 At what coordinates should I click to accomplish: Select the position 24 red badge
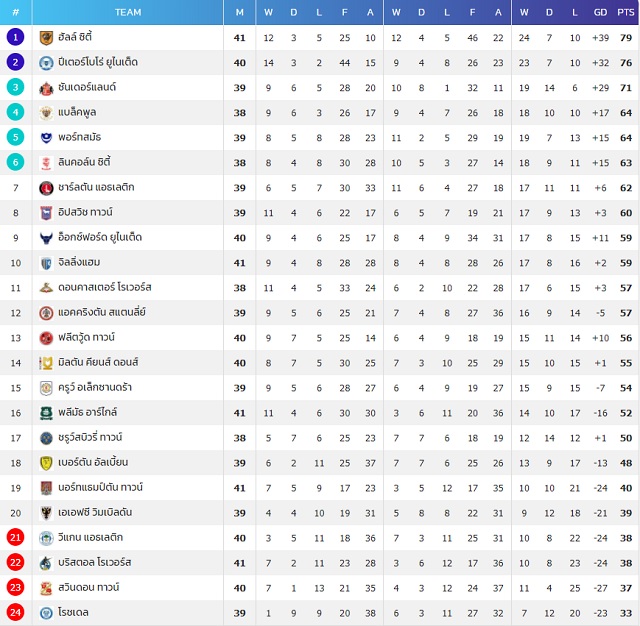click(16, 612)
